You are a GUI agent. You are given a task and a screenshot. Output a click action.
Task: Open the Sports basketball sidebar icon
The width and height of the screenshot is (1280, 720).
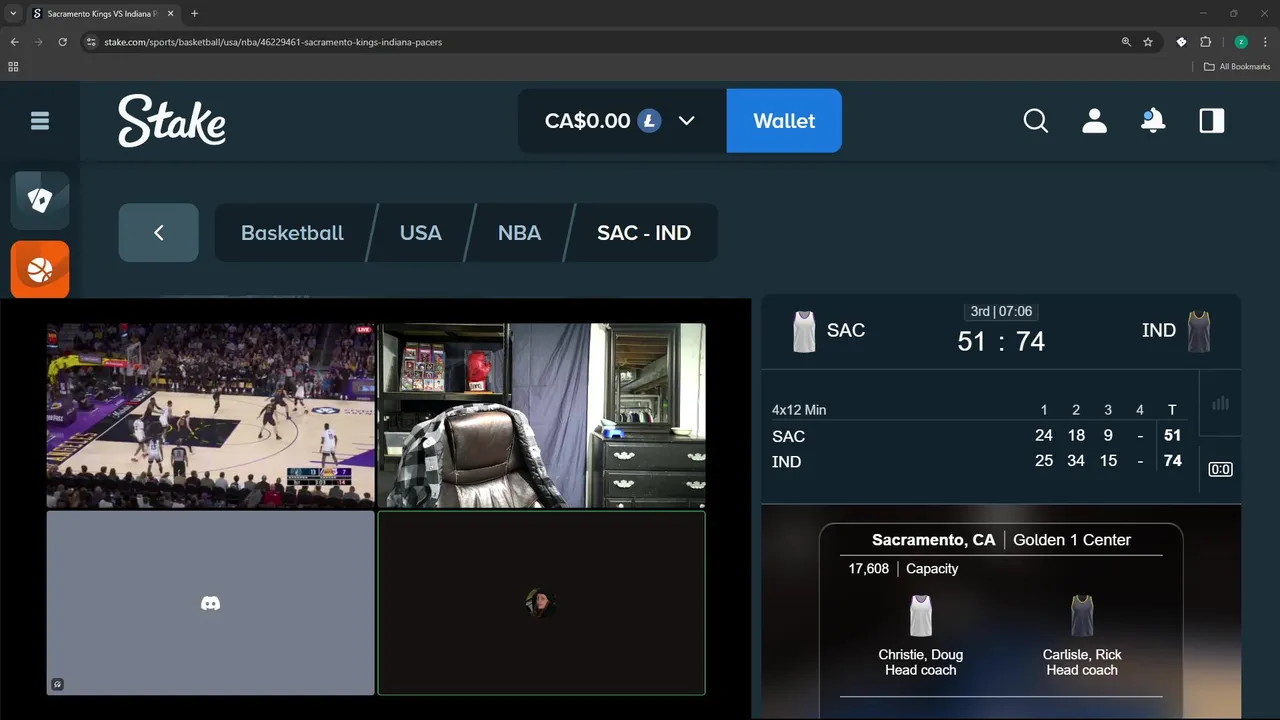click(40, 270)
